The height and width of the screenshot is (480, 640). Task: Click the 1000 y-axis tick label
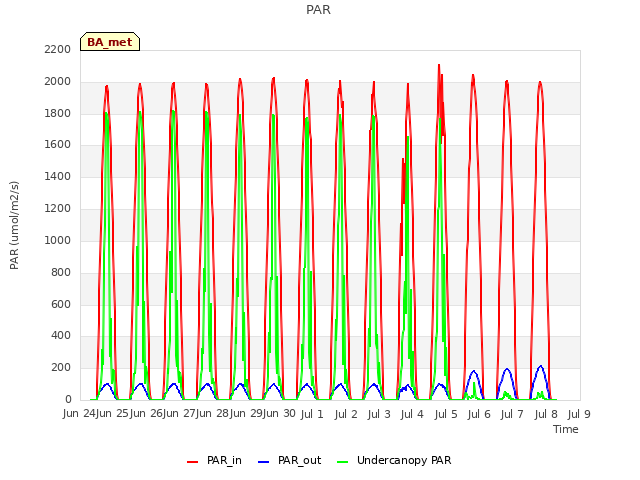pos(58,240)
